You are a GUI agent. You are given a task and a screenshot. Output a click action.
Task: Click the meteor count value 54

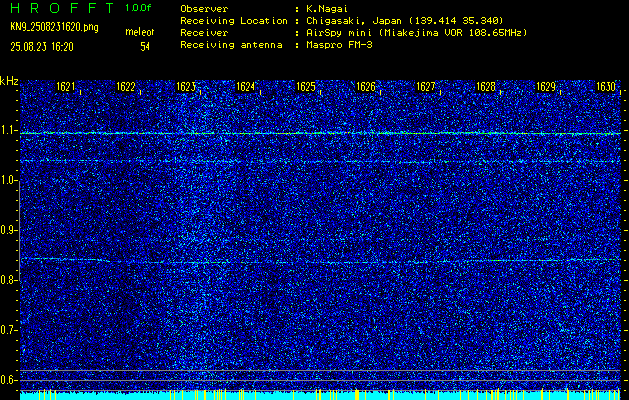145,47
